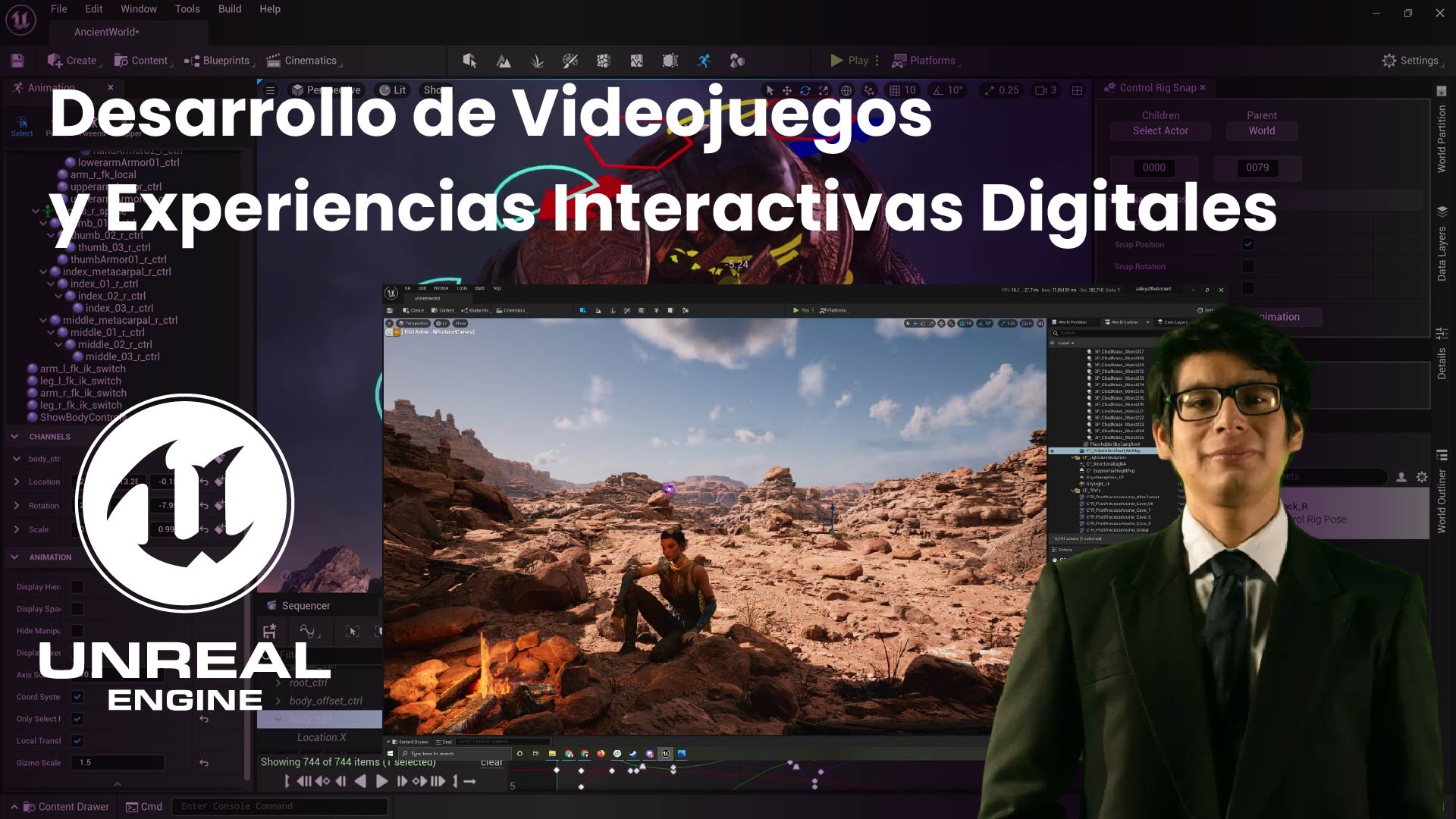Click the Select tool in Animation panel
The height and width of the screenshot is (819, 1456).
click(x=22, y=126)
